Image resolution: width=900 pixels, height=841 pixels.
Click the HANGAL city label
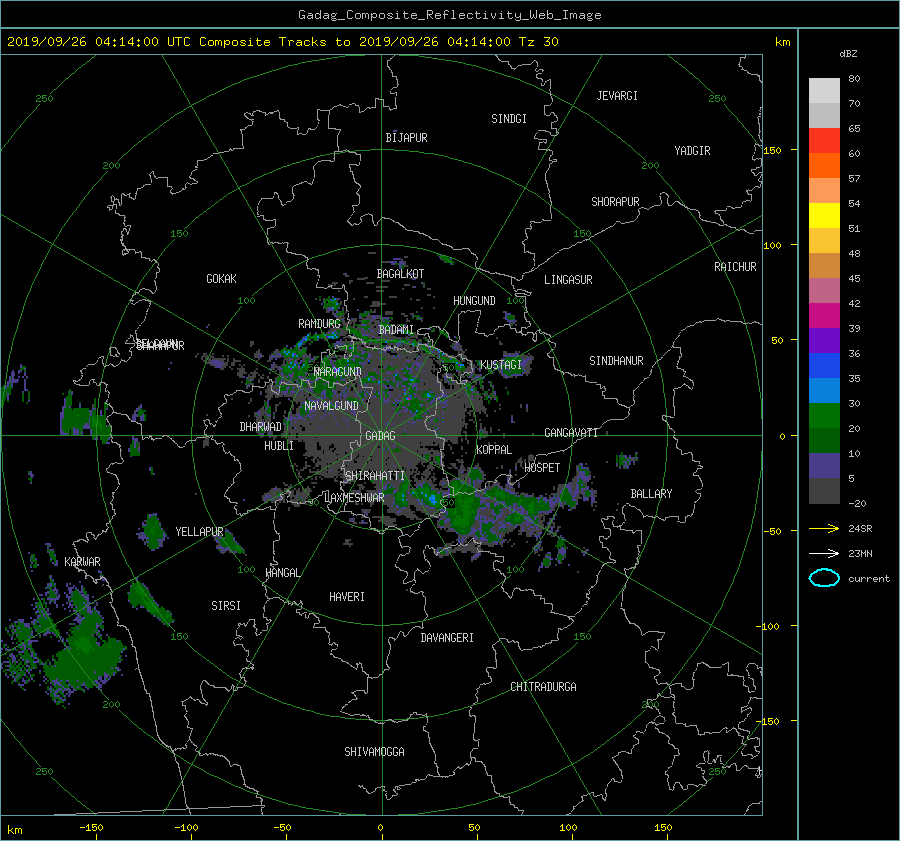point(283,573)
